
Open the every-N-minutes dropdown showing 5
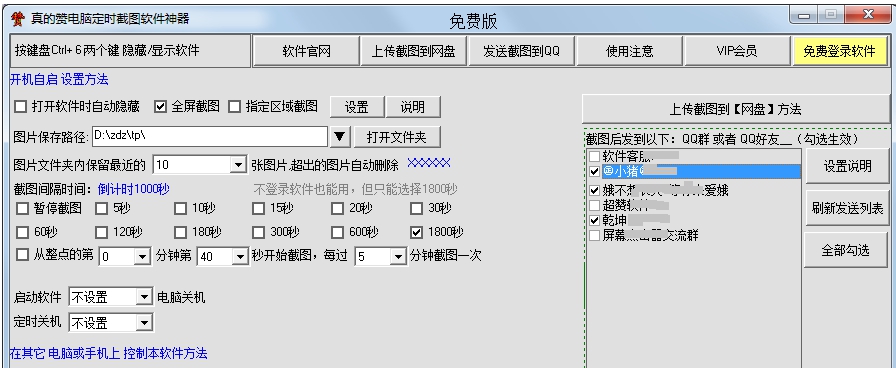pyautogui.click(x=399, y=257)
